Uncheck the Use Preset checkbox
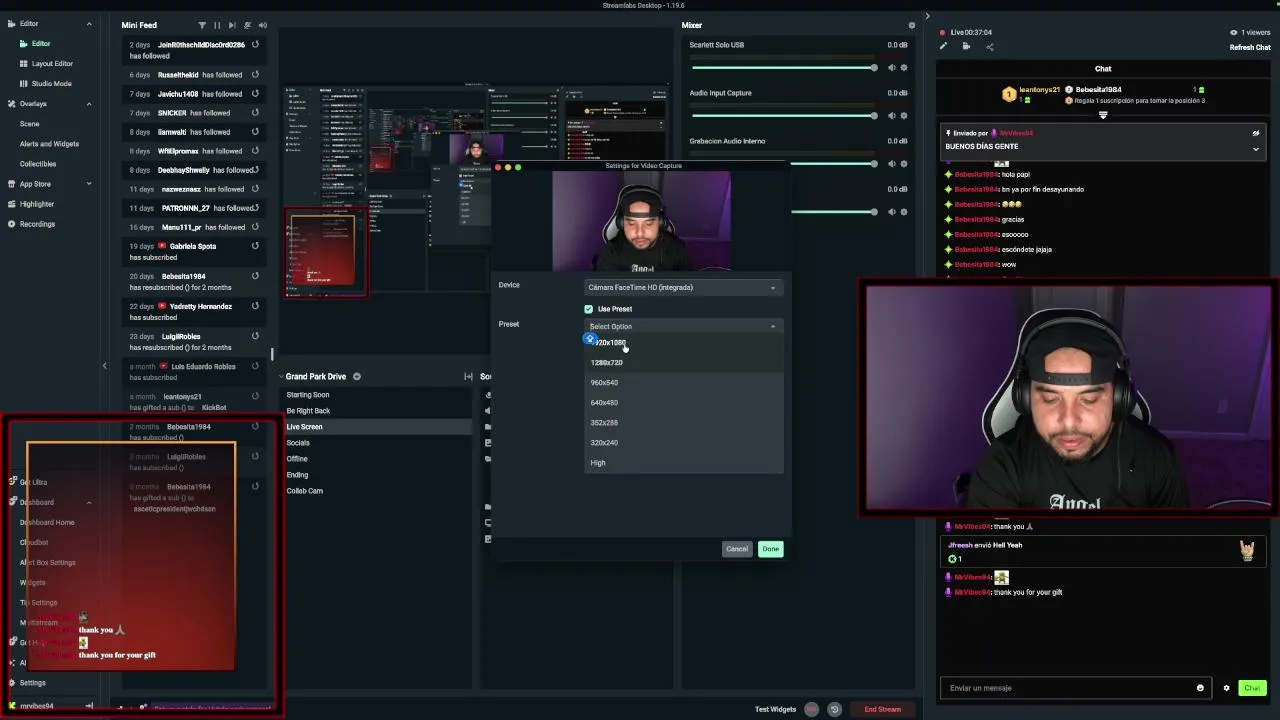This screenshot has height=720, width=1280. click(588, 309)
